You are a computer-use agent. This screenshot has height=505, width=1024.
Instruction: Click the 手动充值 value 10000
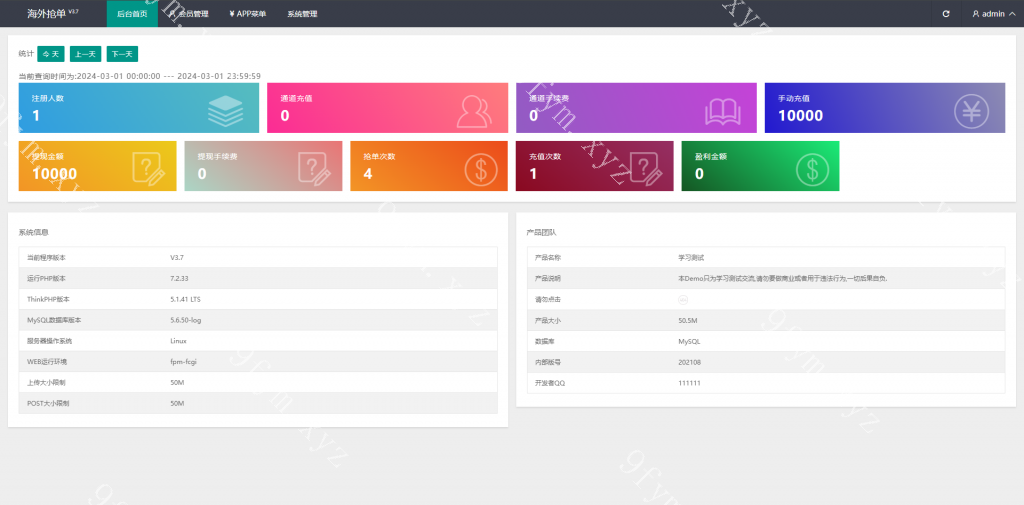[x=801, y=116]
